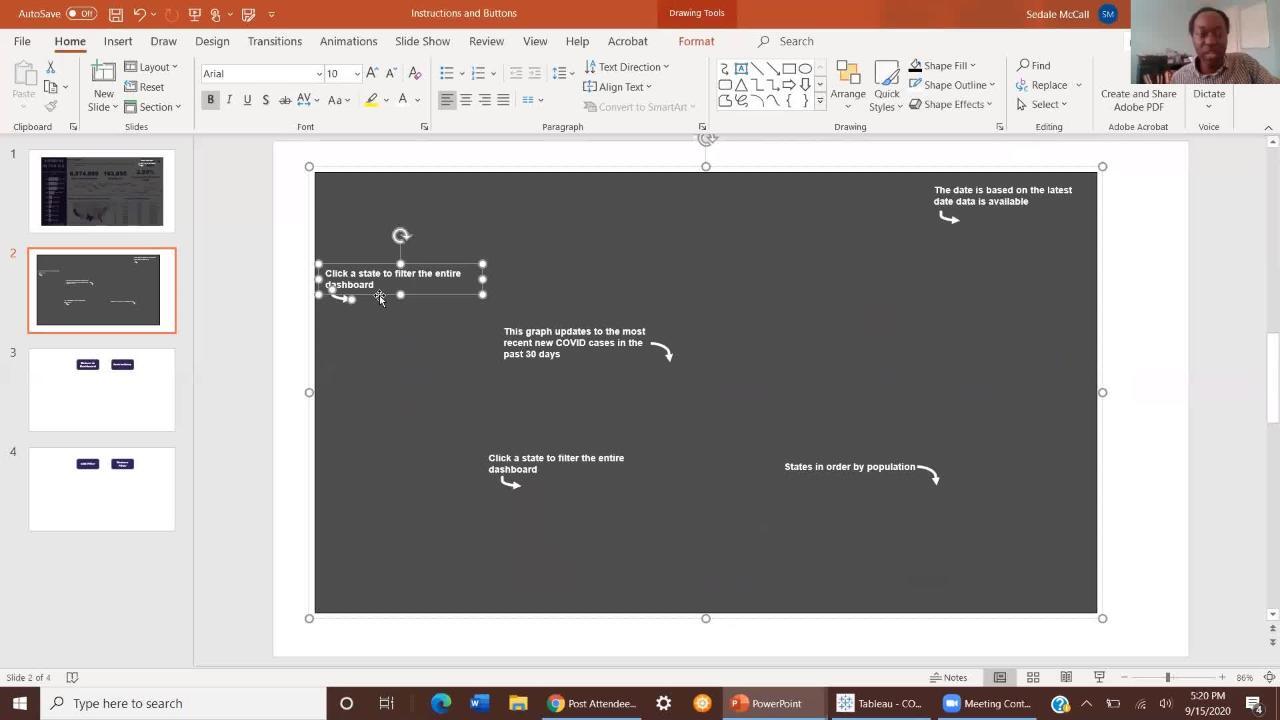Toggle left text alignment

(447, 100)
